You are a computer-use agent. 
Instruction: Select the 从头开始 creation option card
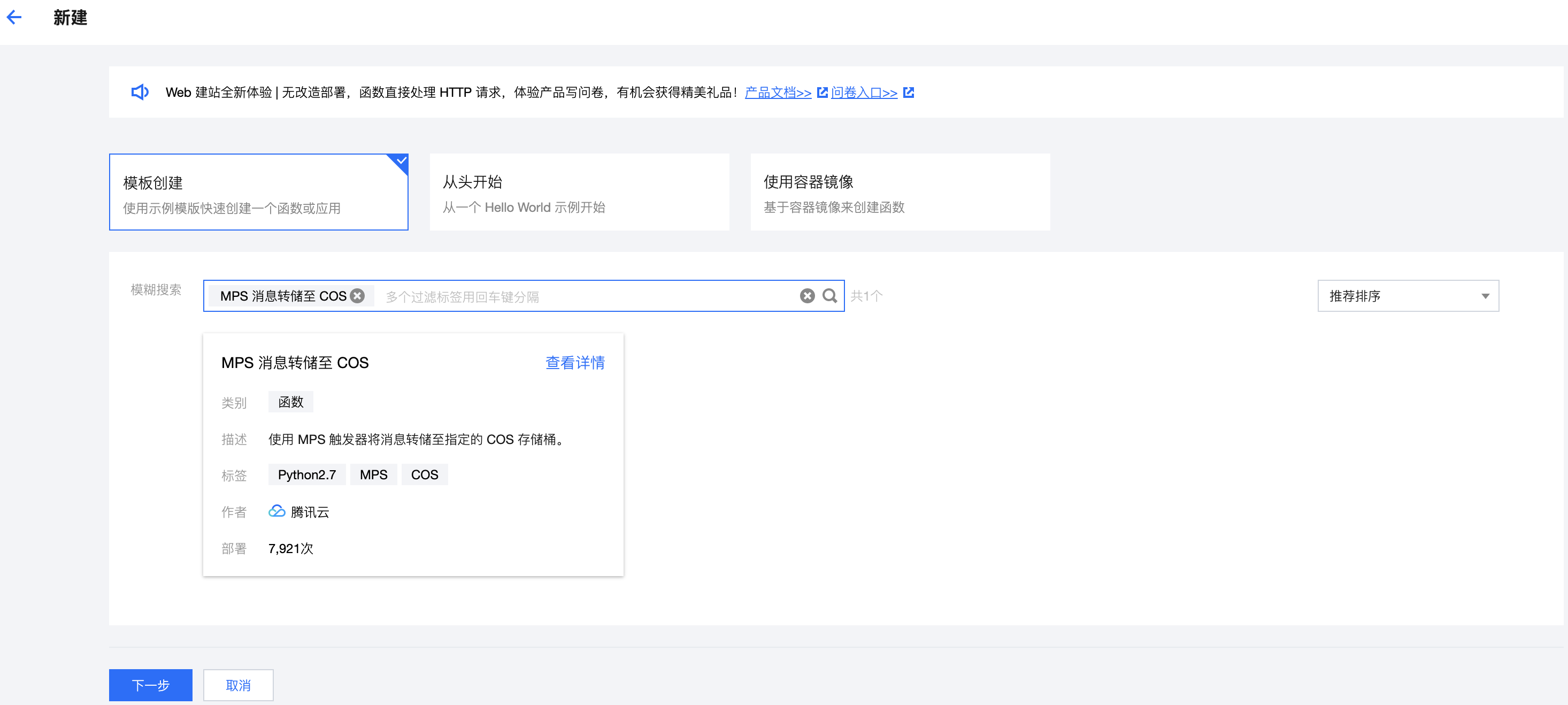click(579, 192)
